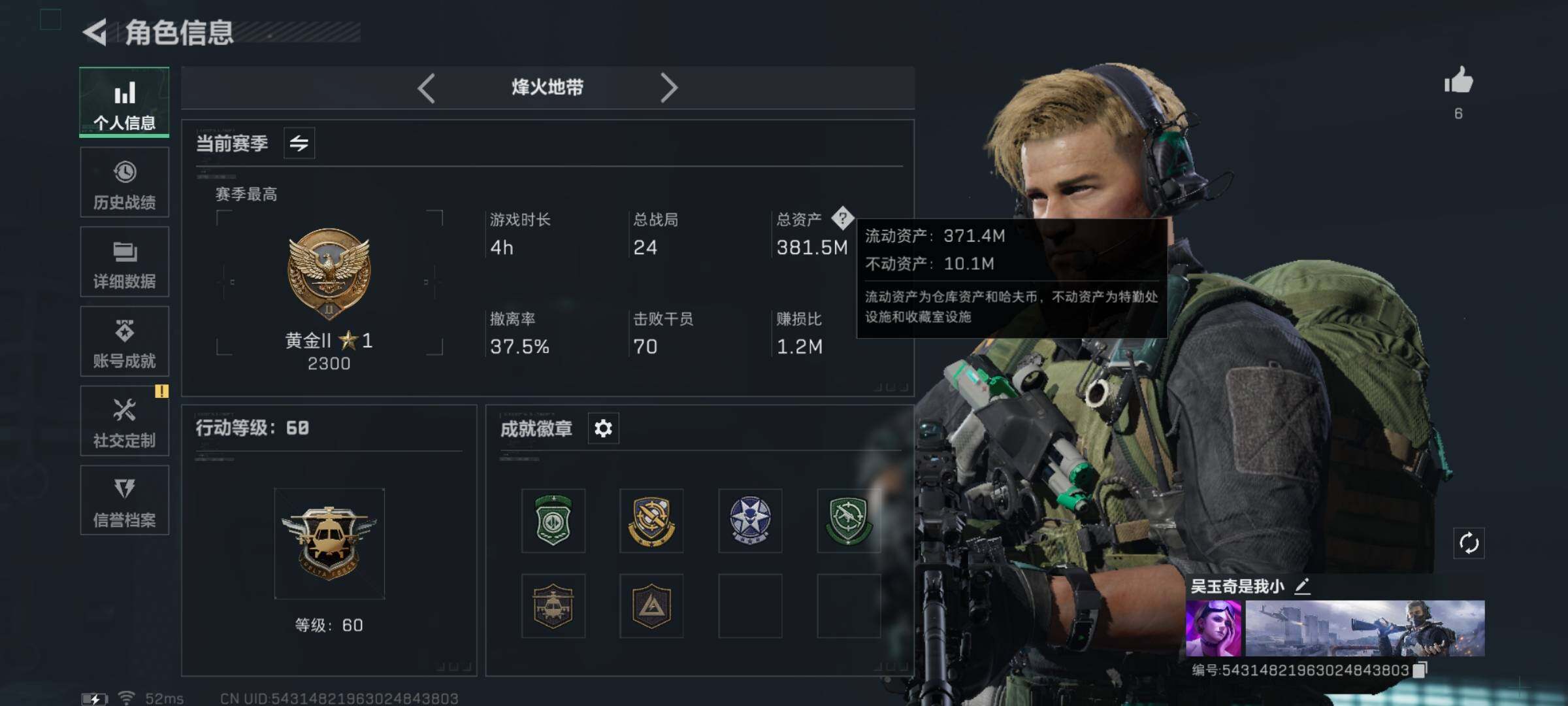The height and width of the screenshot is (706, 1568).
Task: Toggle season view beside 当前赛季
Action: 299,143
